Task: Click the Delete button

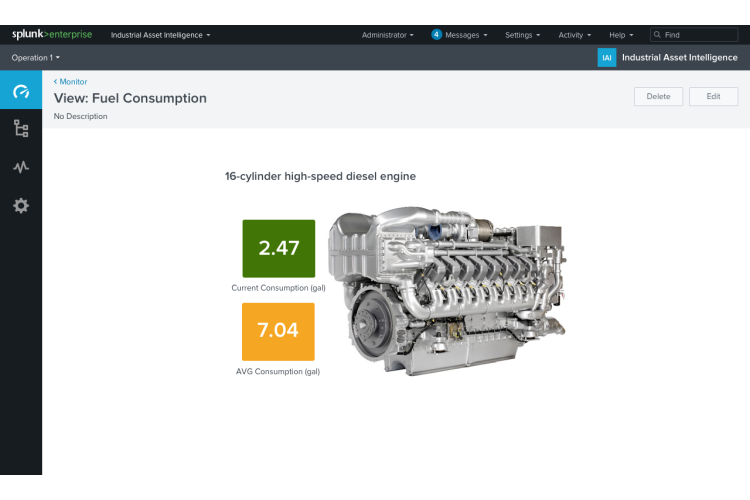Action: 658,97
